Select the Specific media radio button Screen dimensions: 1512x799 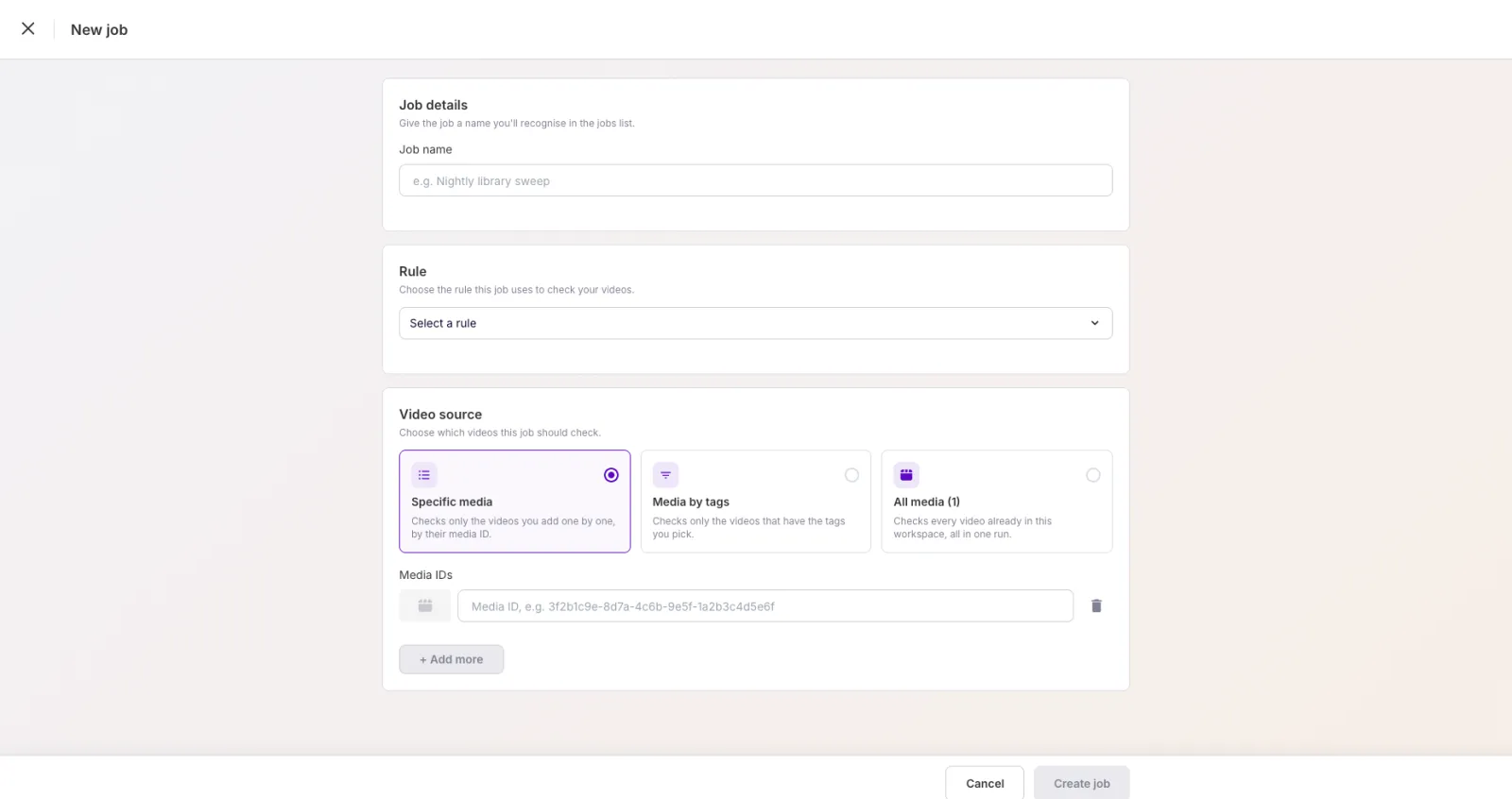(611, 475)
